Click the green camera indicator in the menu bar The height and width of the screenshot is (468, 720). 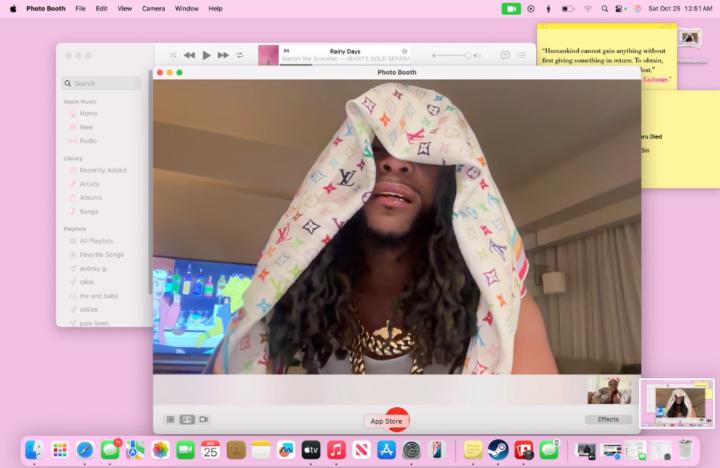pos(511,8)
